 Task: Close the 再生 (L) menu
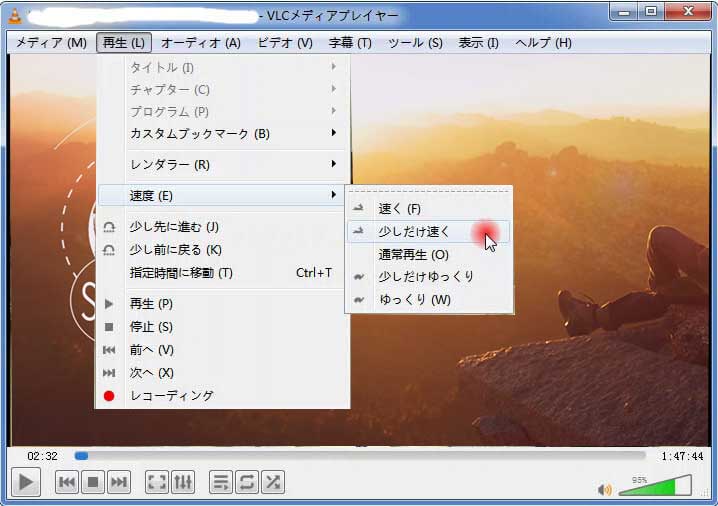(124, 43)
